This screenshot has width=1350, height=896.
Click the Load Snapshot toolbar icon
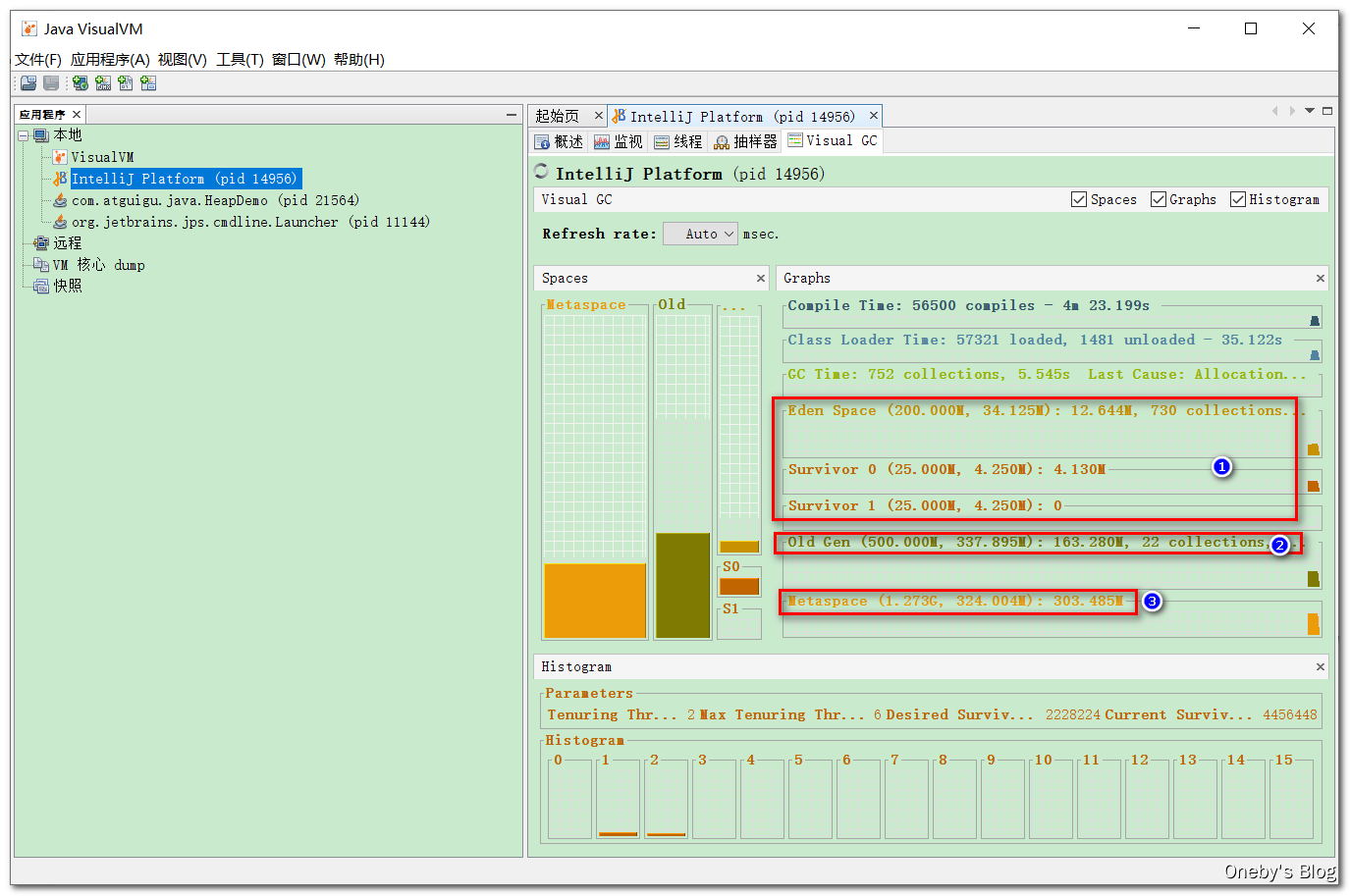click(x=28, y=83)
